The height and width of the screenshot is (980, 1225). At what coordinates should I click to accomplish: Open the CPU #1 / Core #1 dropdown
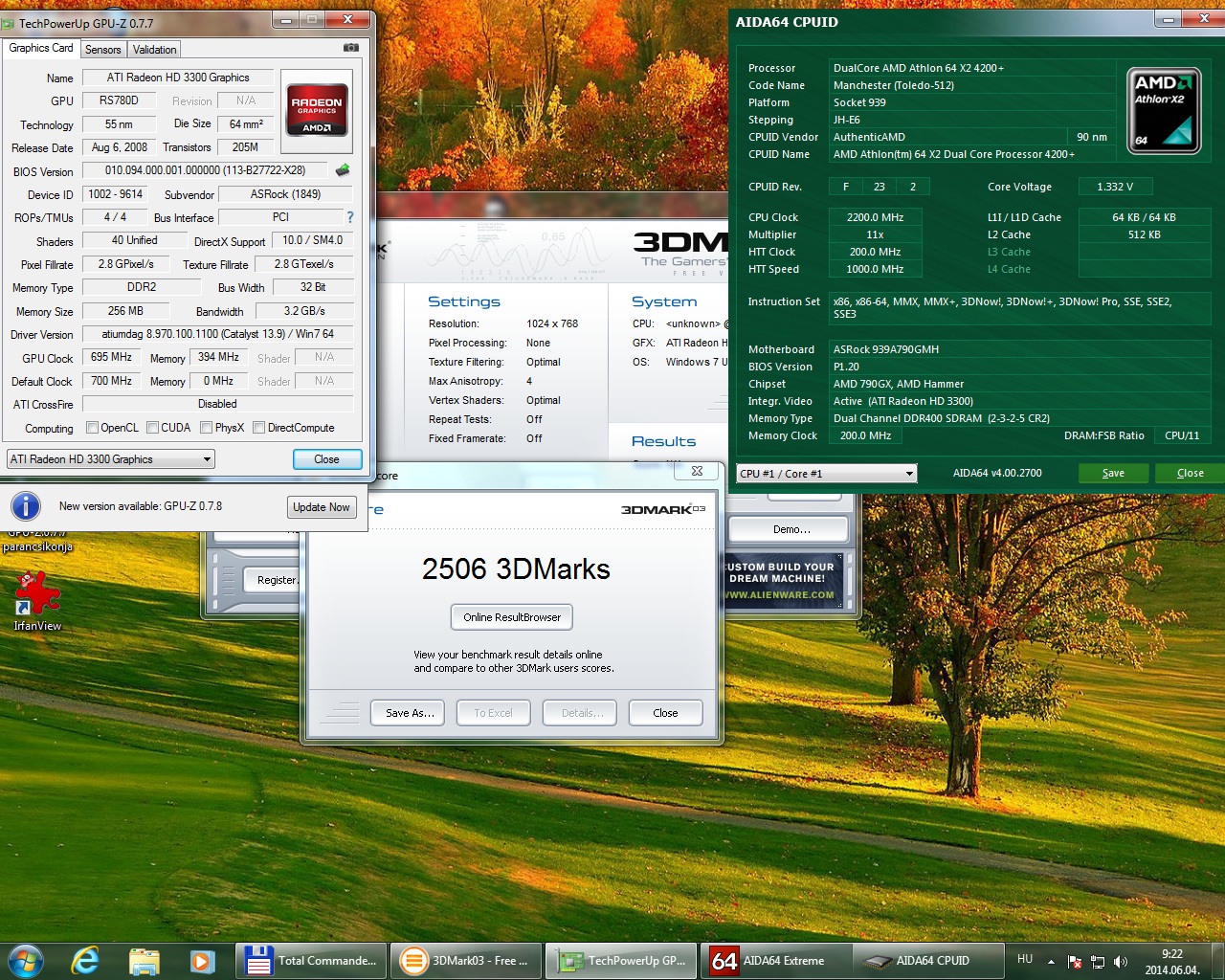click(827, 474)
